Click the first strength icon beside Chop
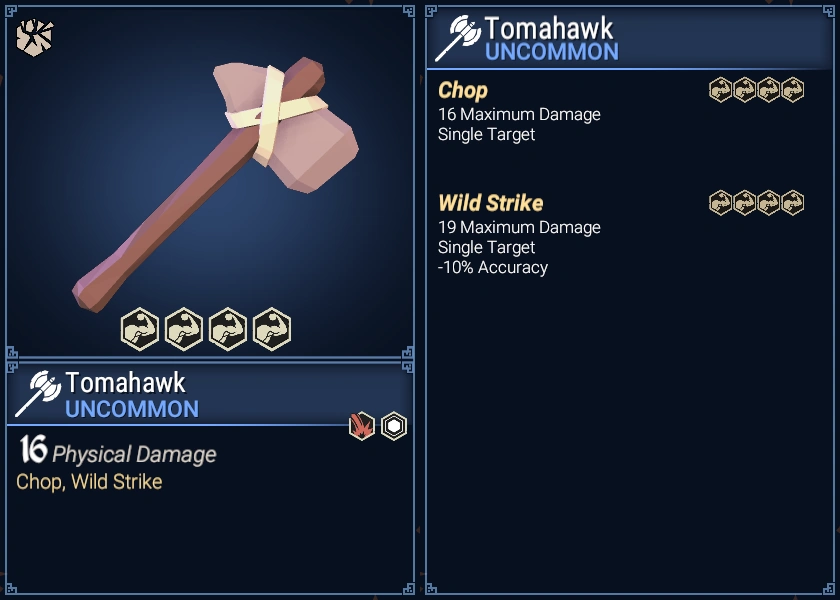The height and width of the screenshot is (600, 840). tap(721, 90)
